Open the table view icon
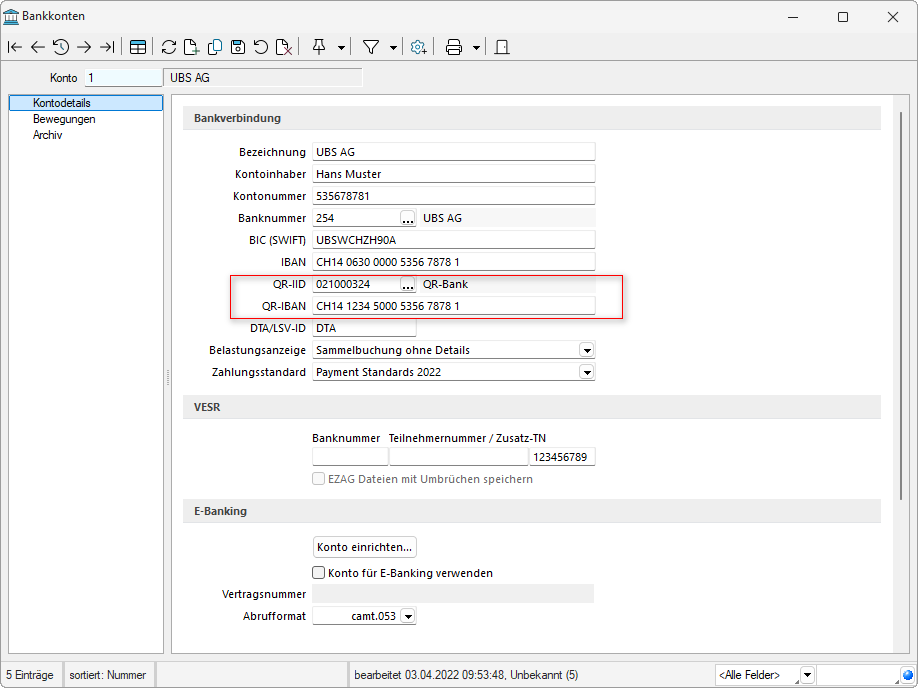Viewport: 918px width, 688px height. click(138, 47)
